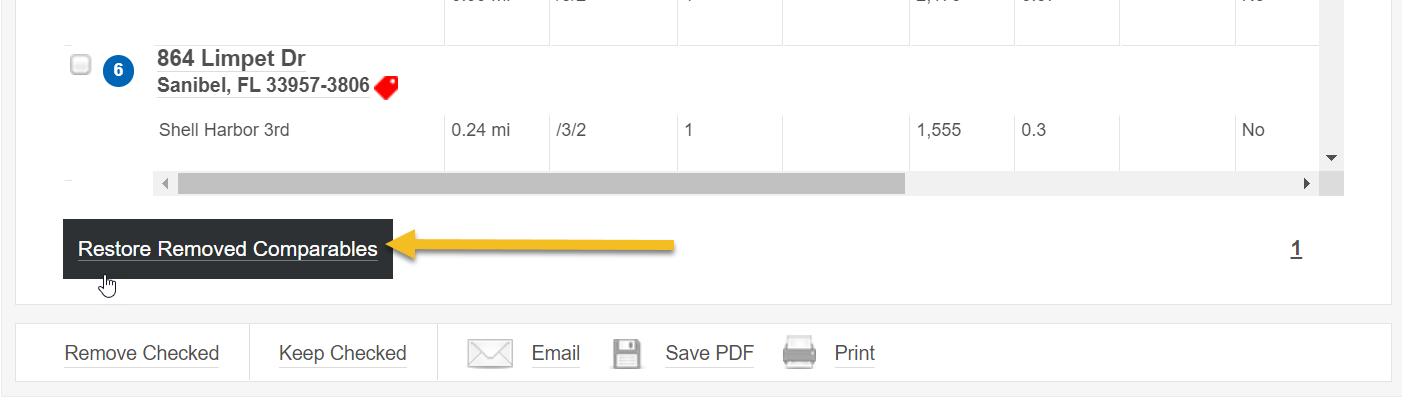Click the horizontal scrollbar right arrow
This screenshot has width=1402, height=404.
[1306, 184]
